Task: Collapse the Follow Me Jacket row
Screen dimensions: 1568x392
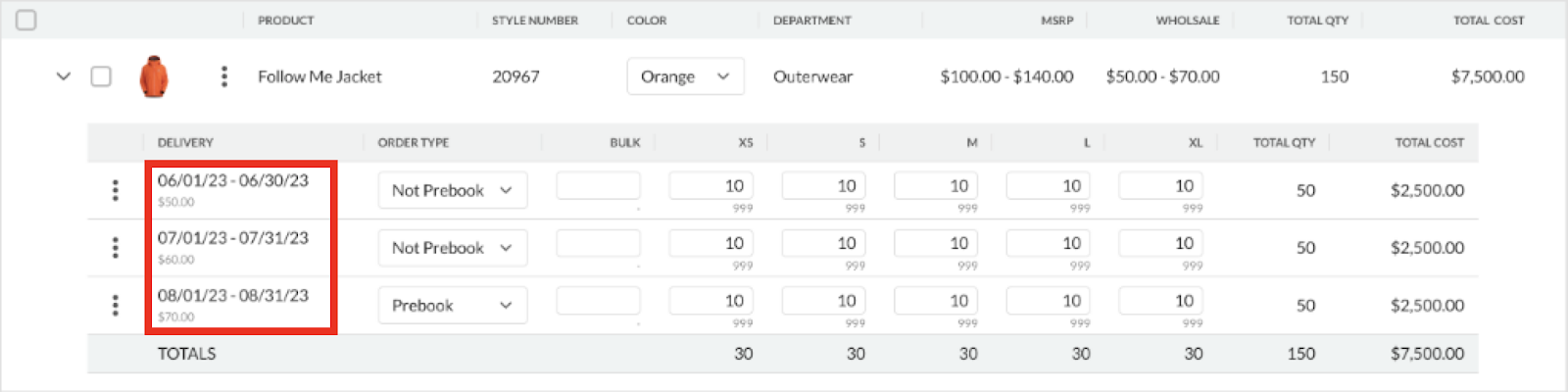Action: 64,76
